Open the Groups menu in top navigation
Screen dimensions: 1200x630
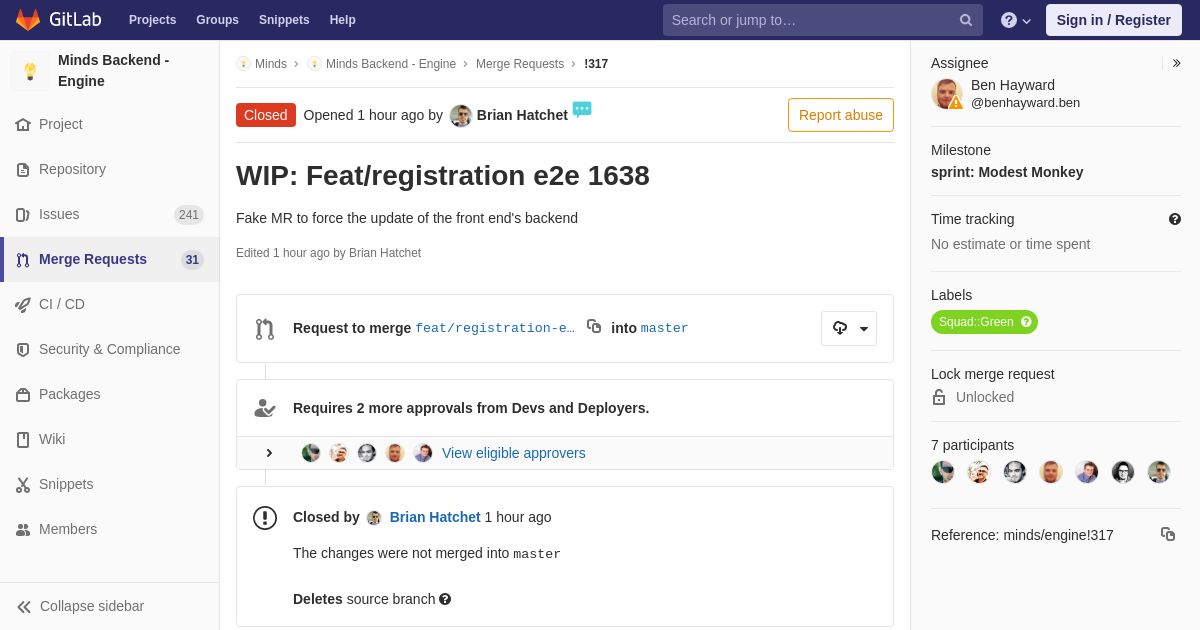[217, 20]
